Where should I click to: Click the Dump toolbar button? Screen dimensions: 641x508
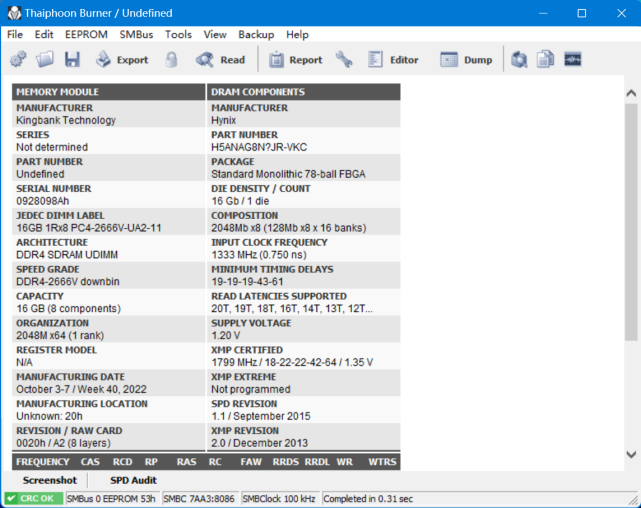point(466,60)
